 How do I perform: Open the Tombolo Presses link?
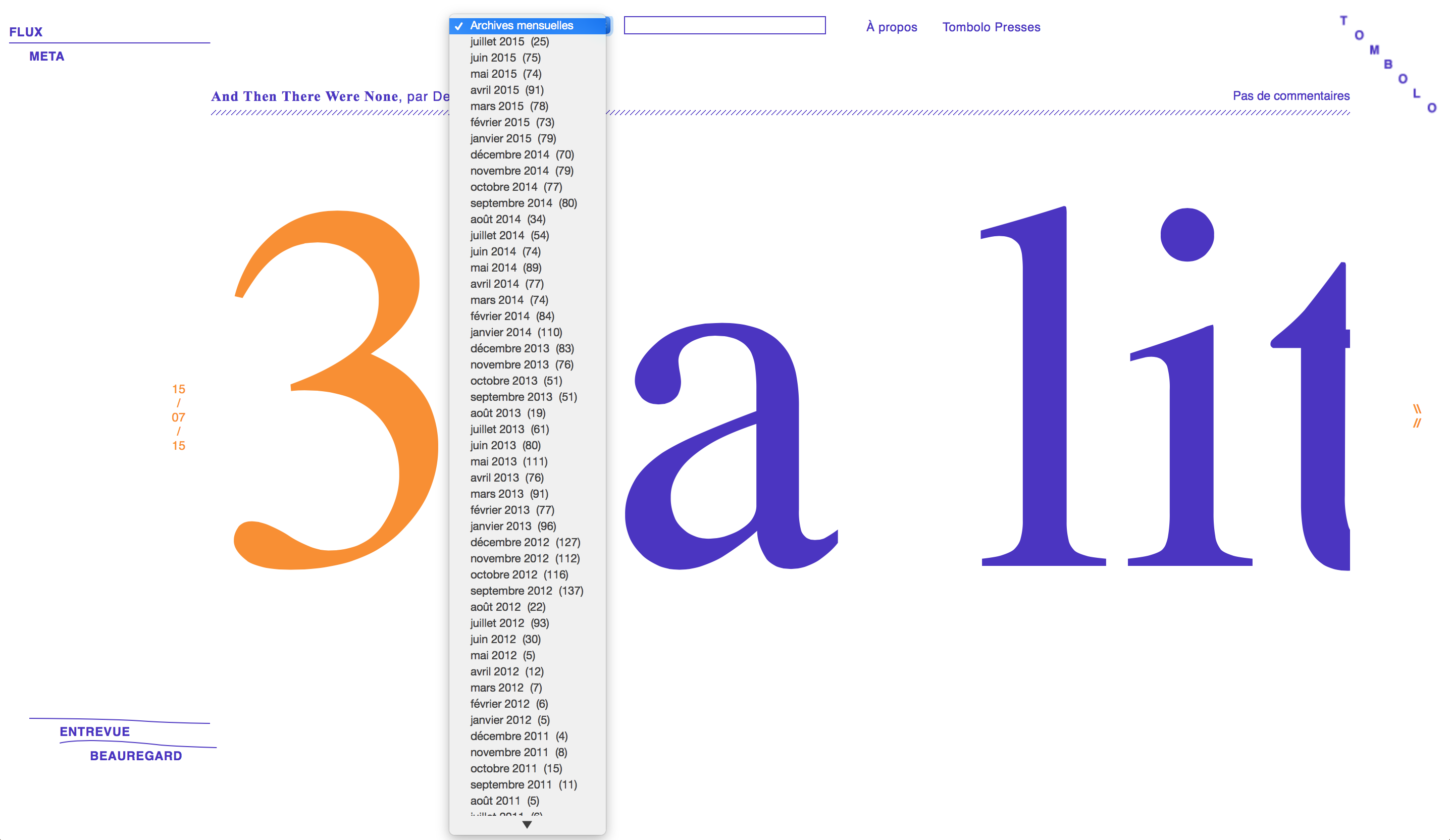click(991, 27)
